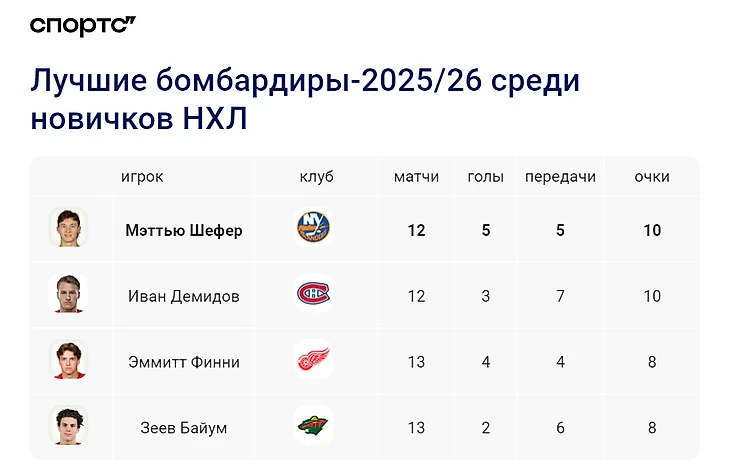Click the Montreal Canadiens logo
The height and width of the screenshot is (475, 730).
tap(313, 293)
